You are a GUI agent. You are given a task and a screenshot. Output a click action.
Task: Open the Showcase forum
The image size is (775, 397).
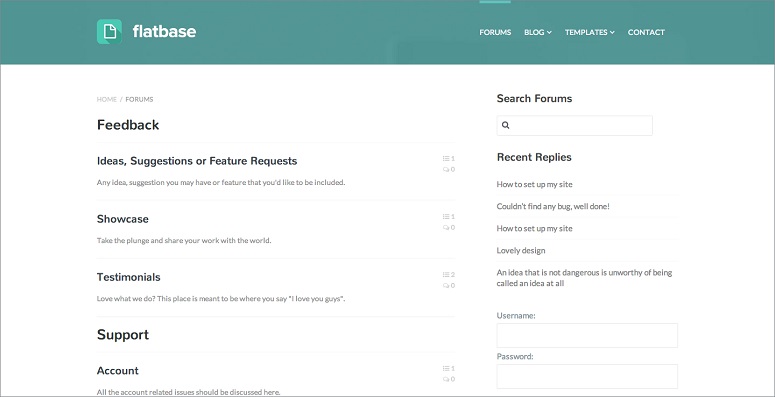click(x=123, y=219)
